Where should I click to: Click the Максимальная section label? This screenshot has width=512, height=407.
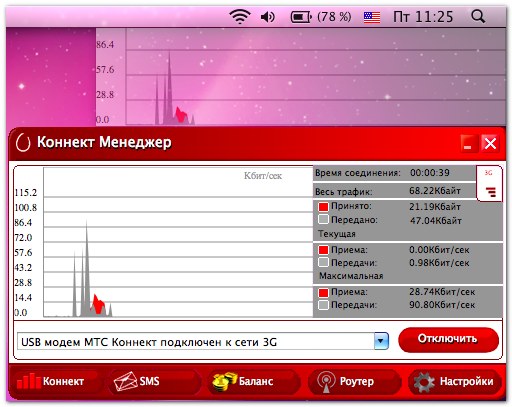click(351, 276)
